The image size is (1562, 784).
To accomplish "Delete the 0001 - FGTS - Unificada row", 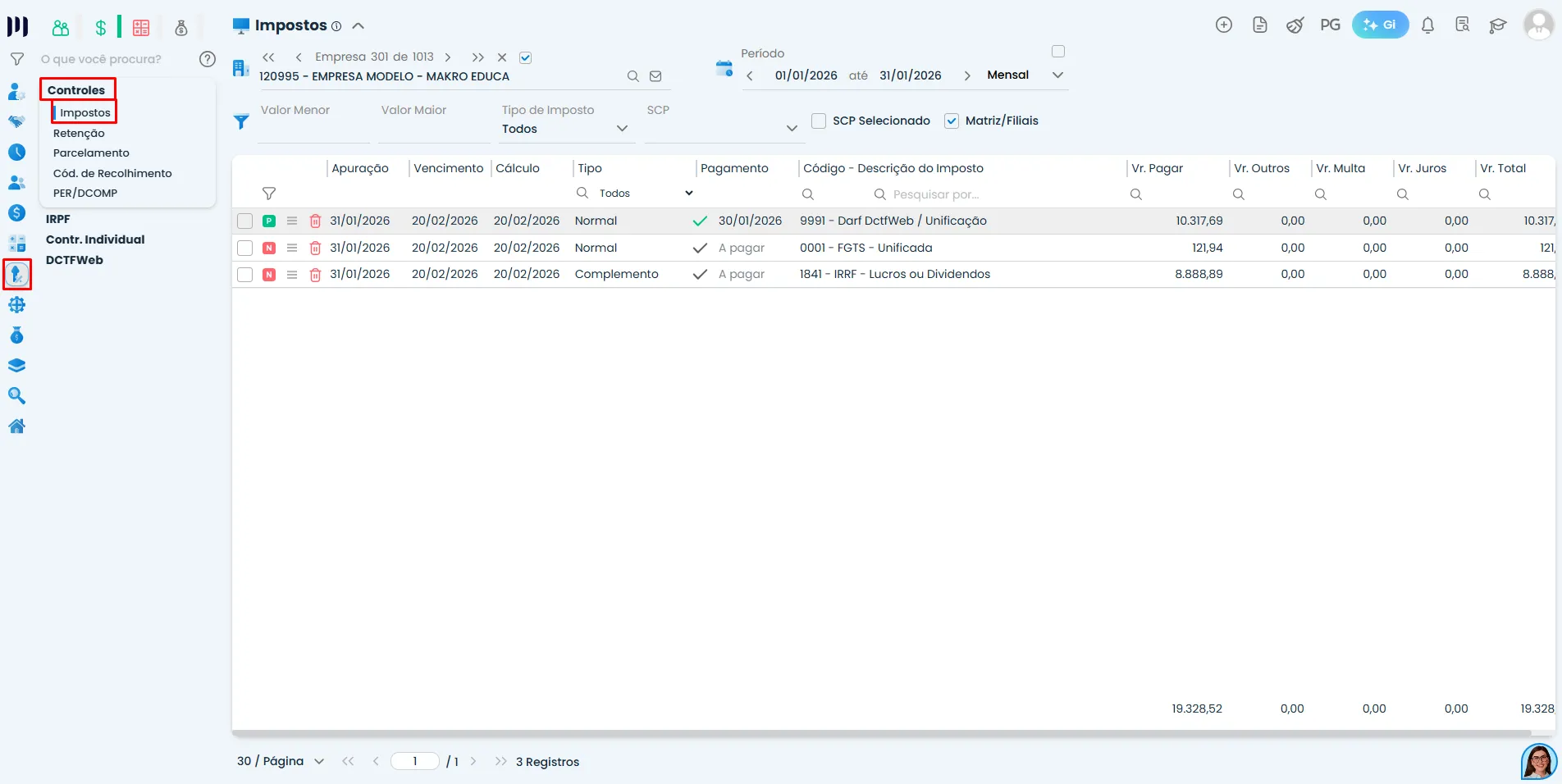I will coord(315,248).
